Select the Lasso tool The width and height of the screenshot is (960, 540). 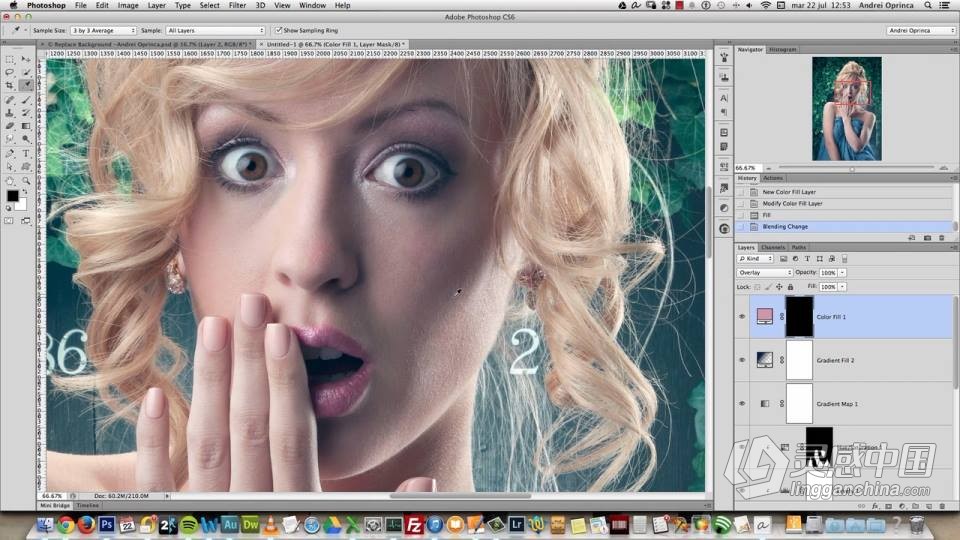click(10, 72)
